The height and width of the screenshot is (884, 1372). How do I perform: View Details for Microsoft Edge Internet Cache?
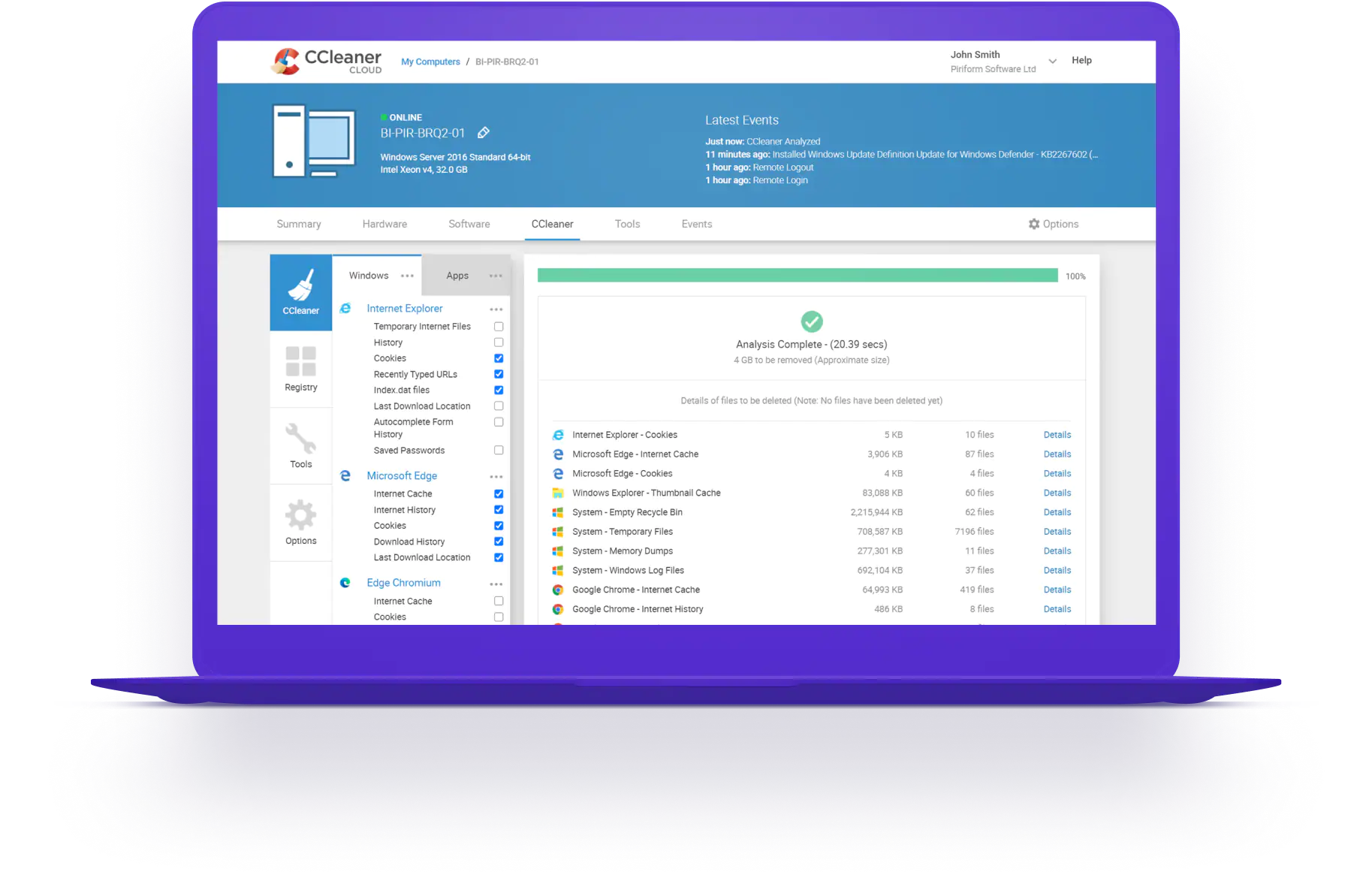coord(1057,454)
